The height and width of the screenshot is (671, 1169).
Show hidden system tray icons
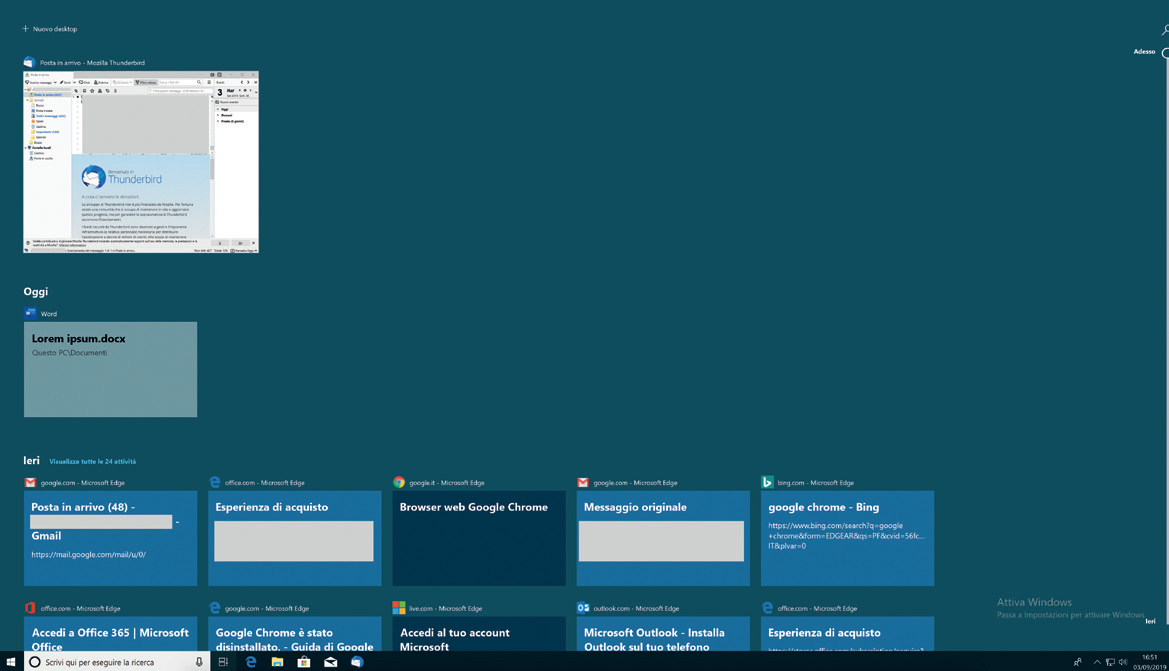1097,662
